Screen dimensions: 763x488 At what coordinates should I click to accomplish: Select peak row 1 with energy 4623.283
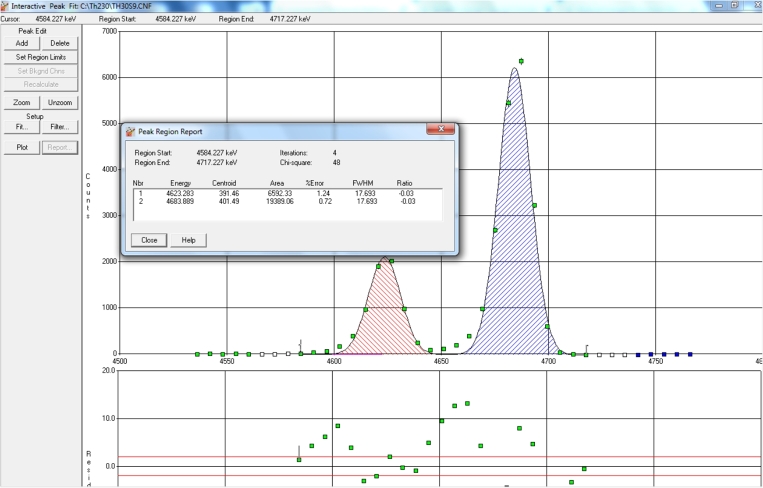point(288,193)
